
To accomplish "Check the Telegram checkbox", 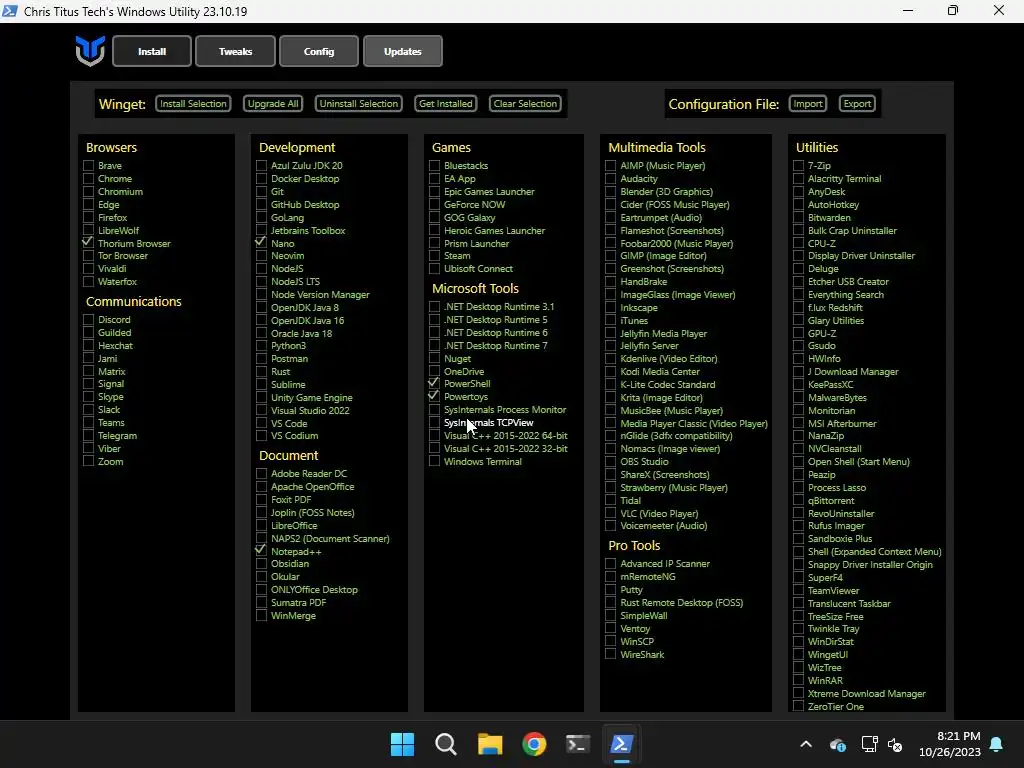I will pos(88,435).
